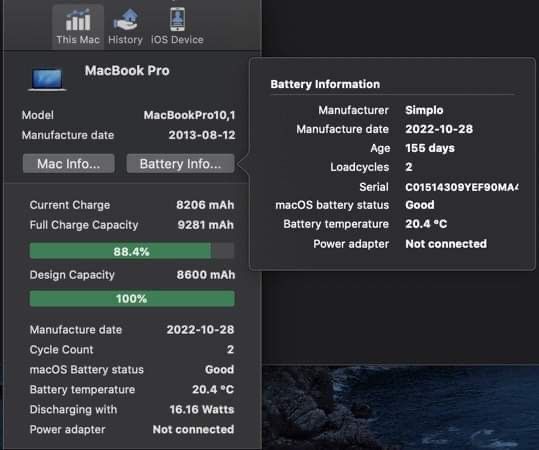Viewport: 539px width, 450px height.
Task: Click Good status in Battery Information popover
Action: pyautogui.click(x=420, y=205)
